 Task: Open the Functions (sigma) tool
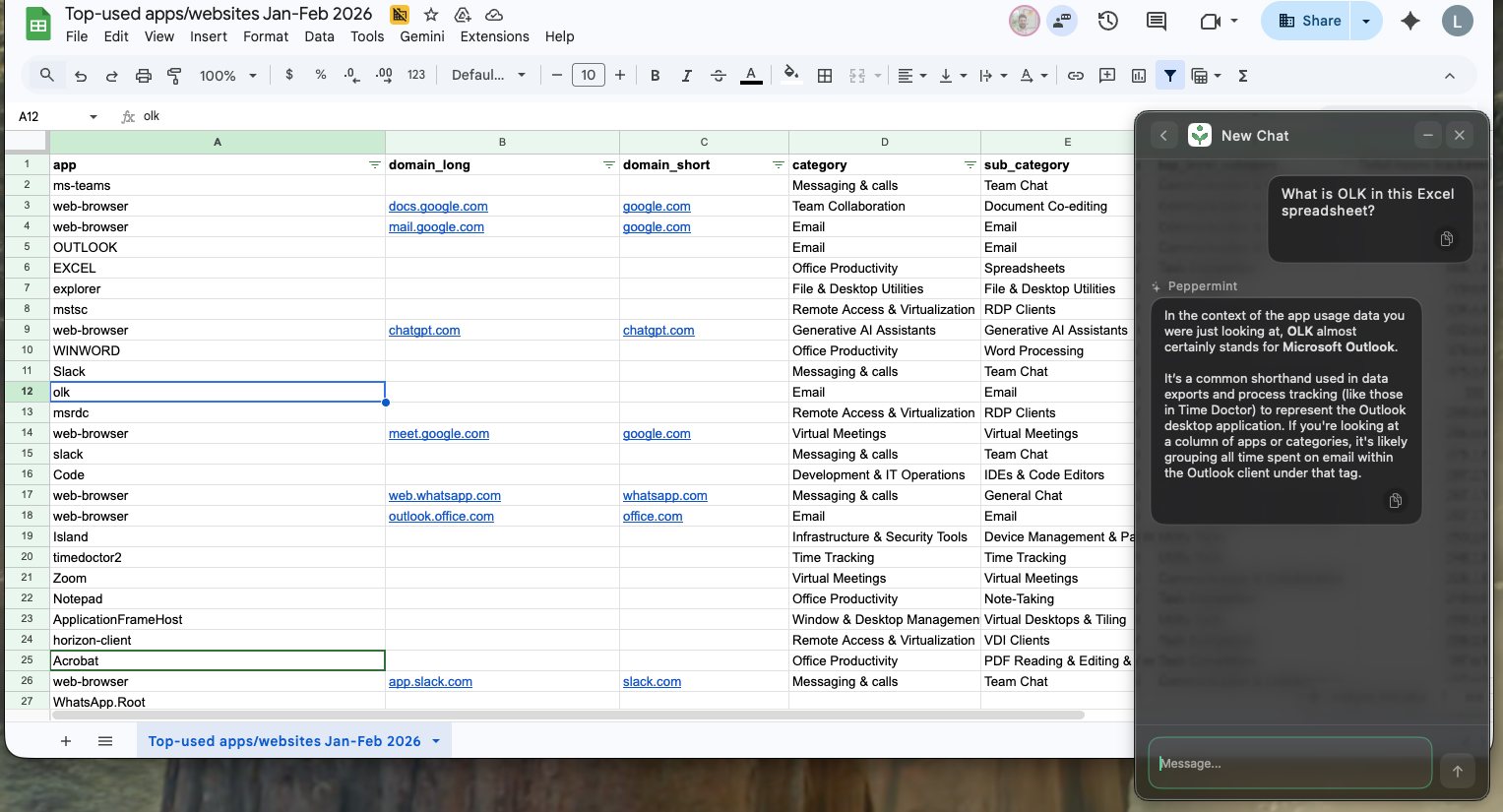pos(1242,75)
